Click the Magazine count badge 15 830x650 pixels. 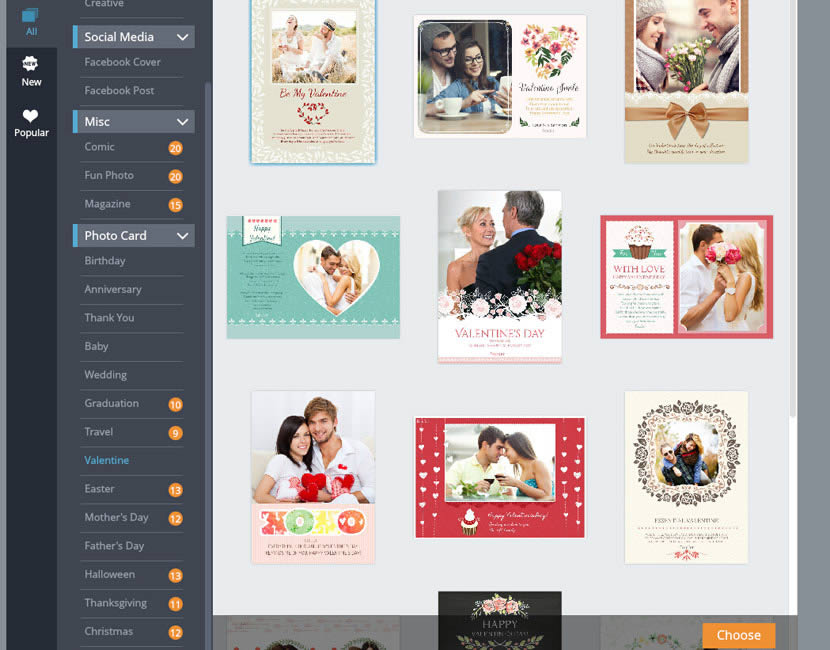click(x=176, y=205)
